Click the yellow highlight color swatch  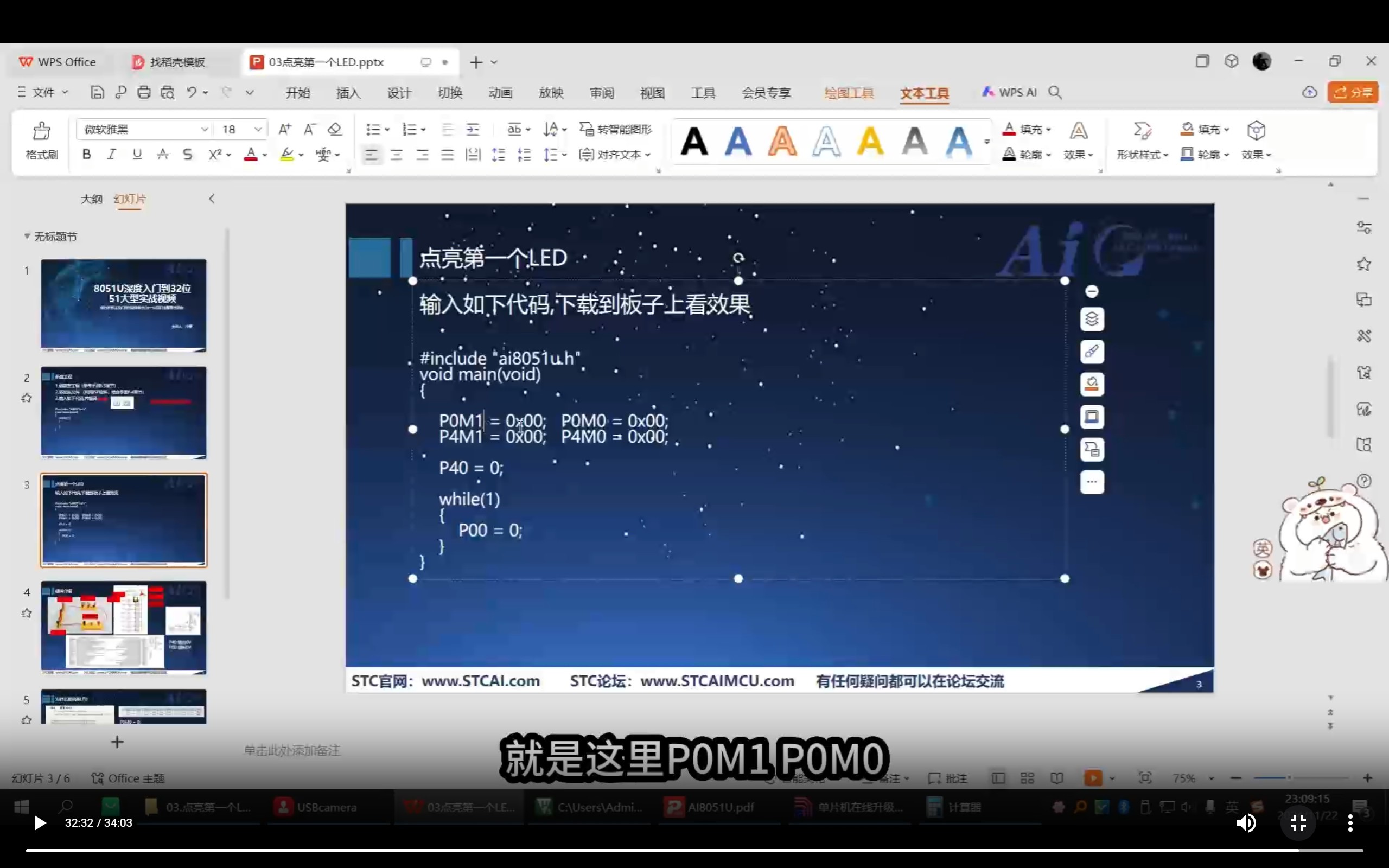tap(286, 155)
